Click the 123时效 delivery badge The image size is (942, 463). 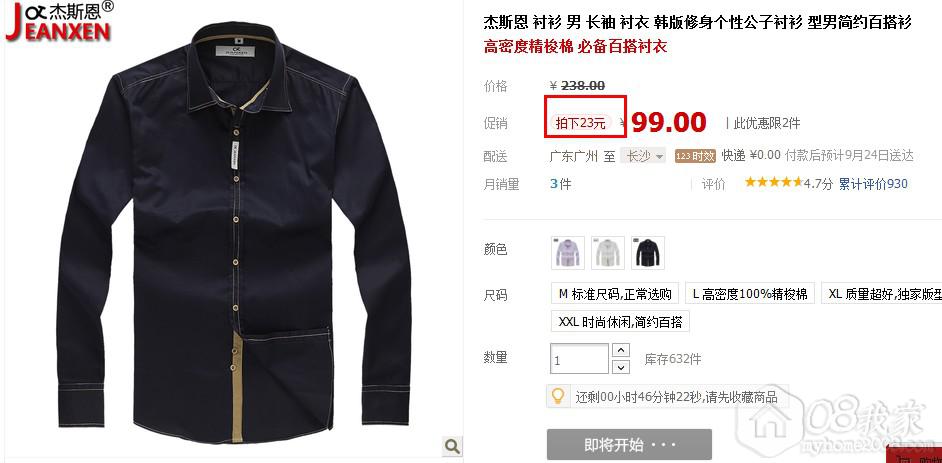695,156
